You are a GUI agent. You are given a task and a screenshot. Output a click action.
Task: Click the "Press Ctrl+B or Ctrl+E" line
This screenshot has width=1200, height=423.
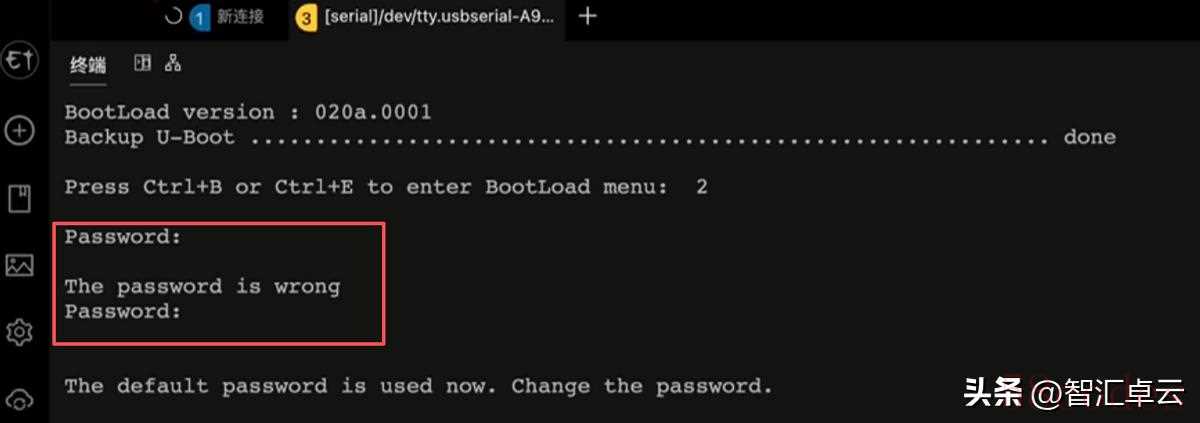pos(386,187)
